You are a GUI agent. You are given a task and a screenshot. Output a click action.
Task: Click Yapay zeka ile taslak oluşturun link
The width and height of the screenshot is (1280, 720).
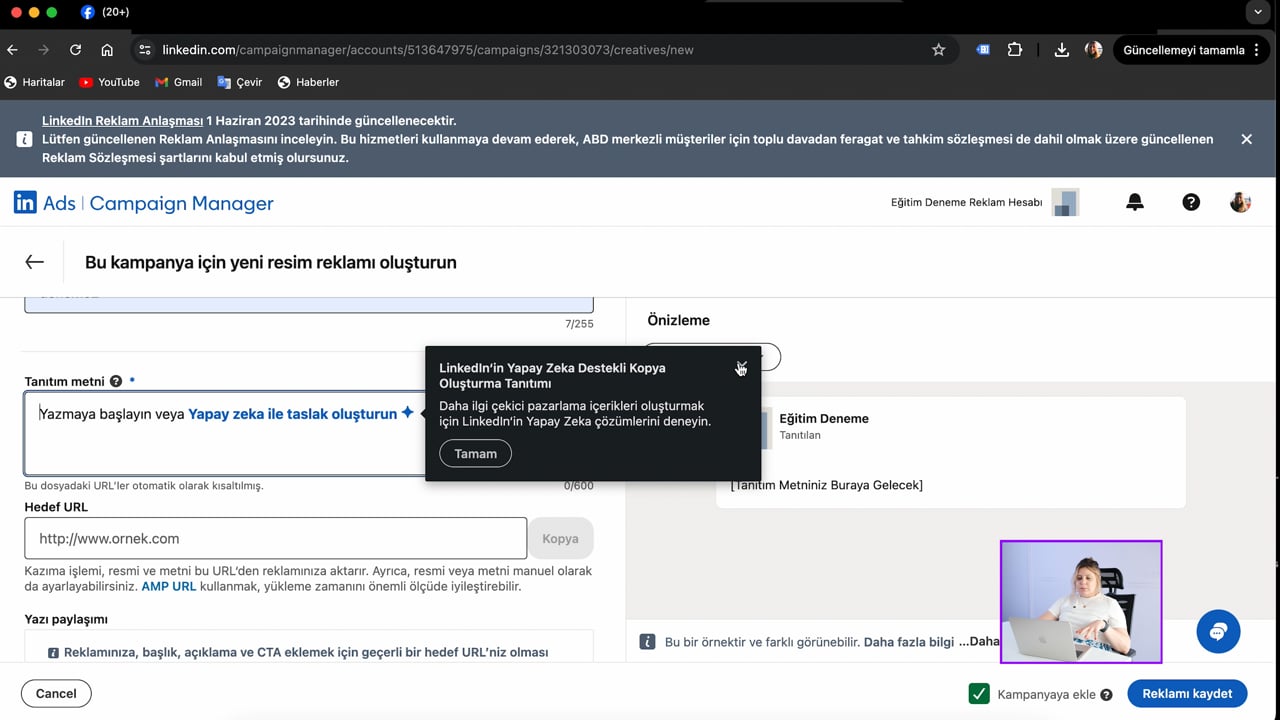click(x=301, y=413)
